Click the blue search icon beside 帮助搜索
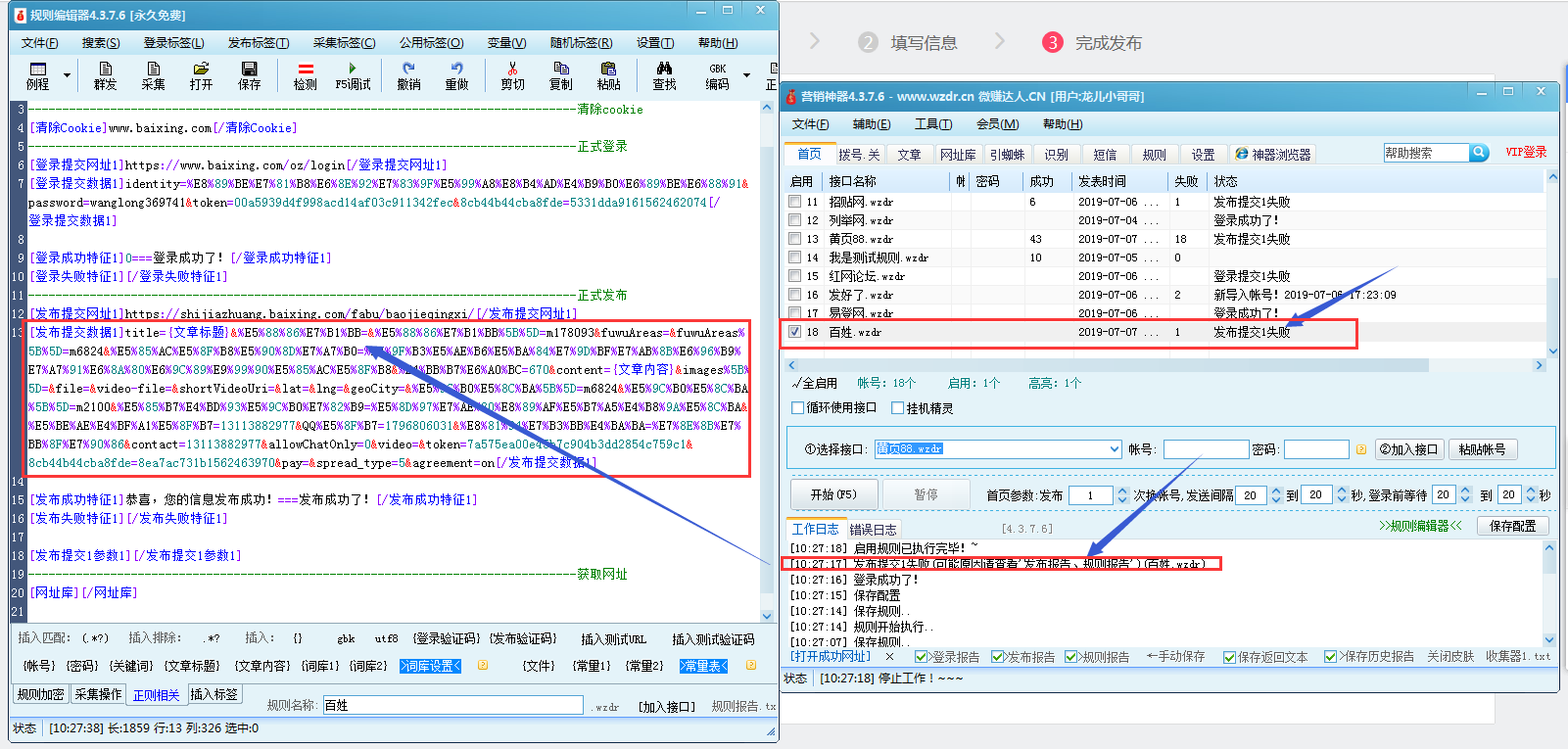1568x749 pixels. click(x=1479, y=153)
